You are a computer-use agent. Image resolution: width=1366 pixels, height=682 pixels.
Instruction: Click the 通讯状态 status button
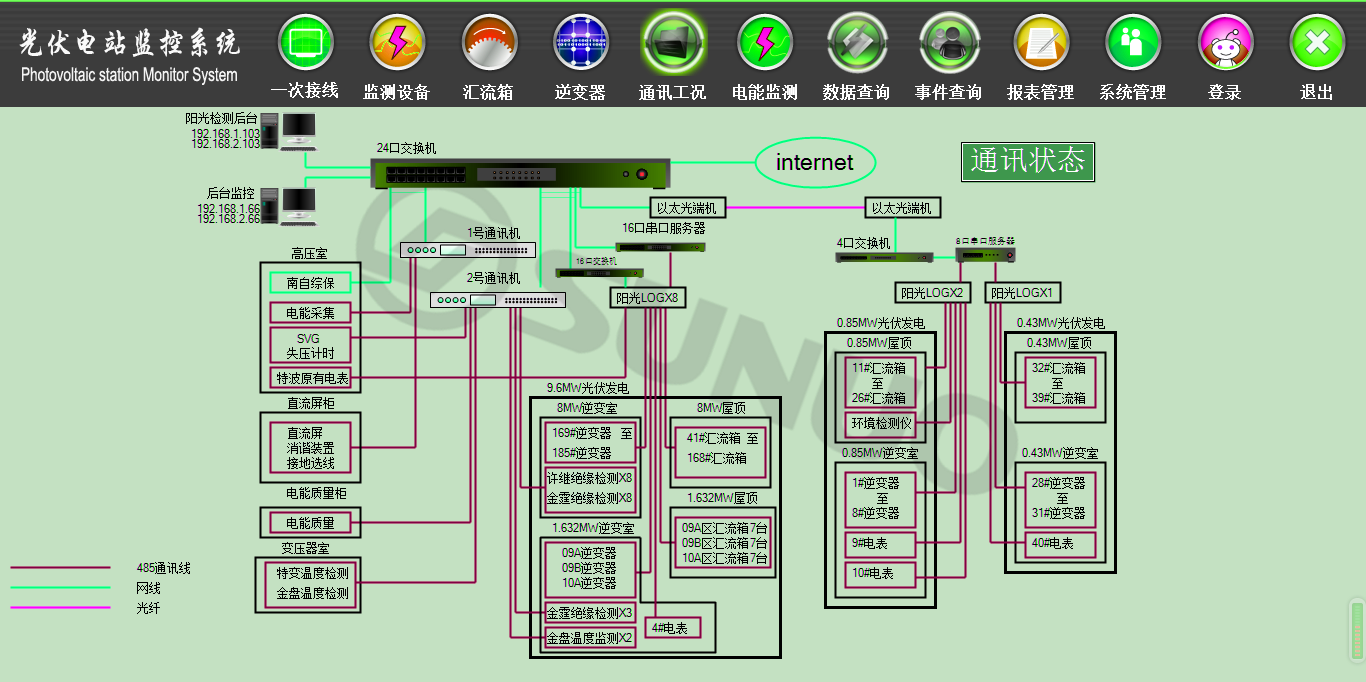coord(1028,161)
